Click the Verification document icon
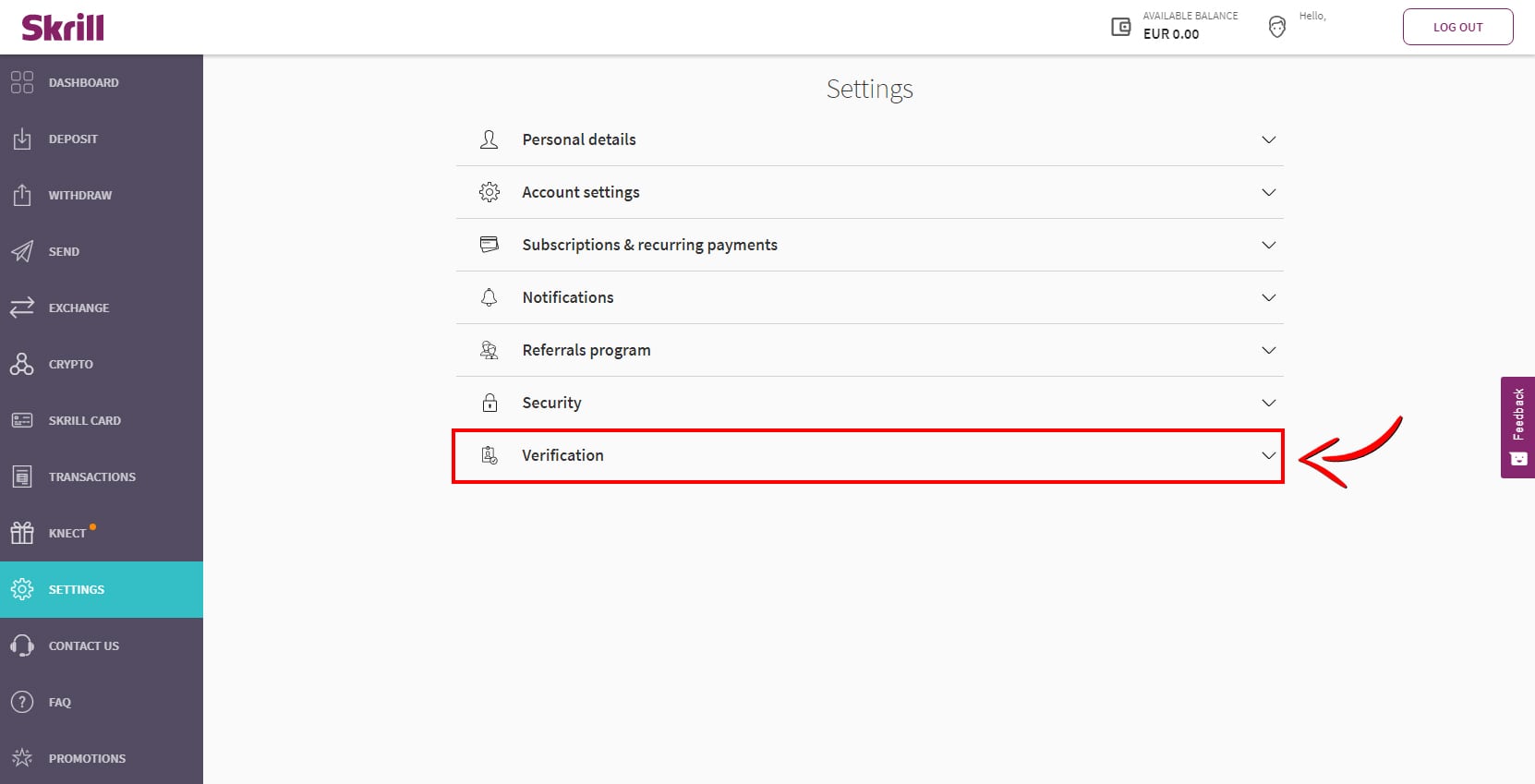Image resolution: width=1535 pixels, height=784 pixels. (490, 455)
